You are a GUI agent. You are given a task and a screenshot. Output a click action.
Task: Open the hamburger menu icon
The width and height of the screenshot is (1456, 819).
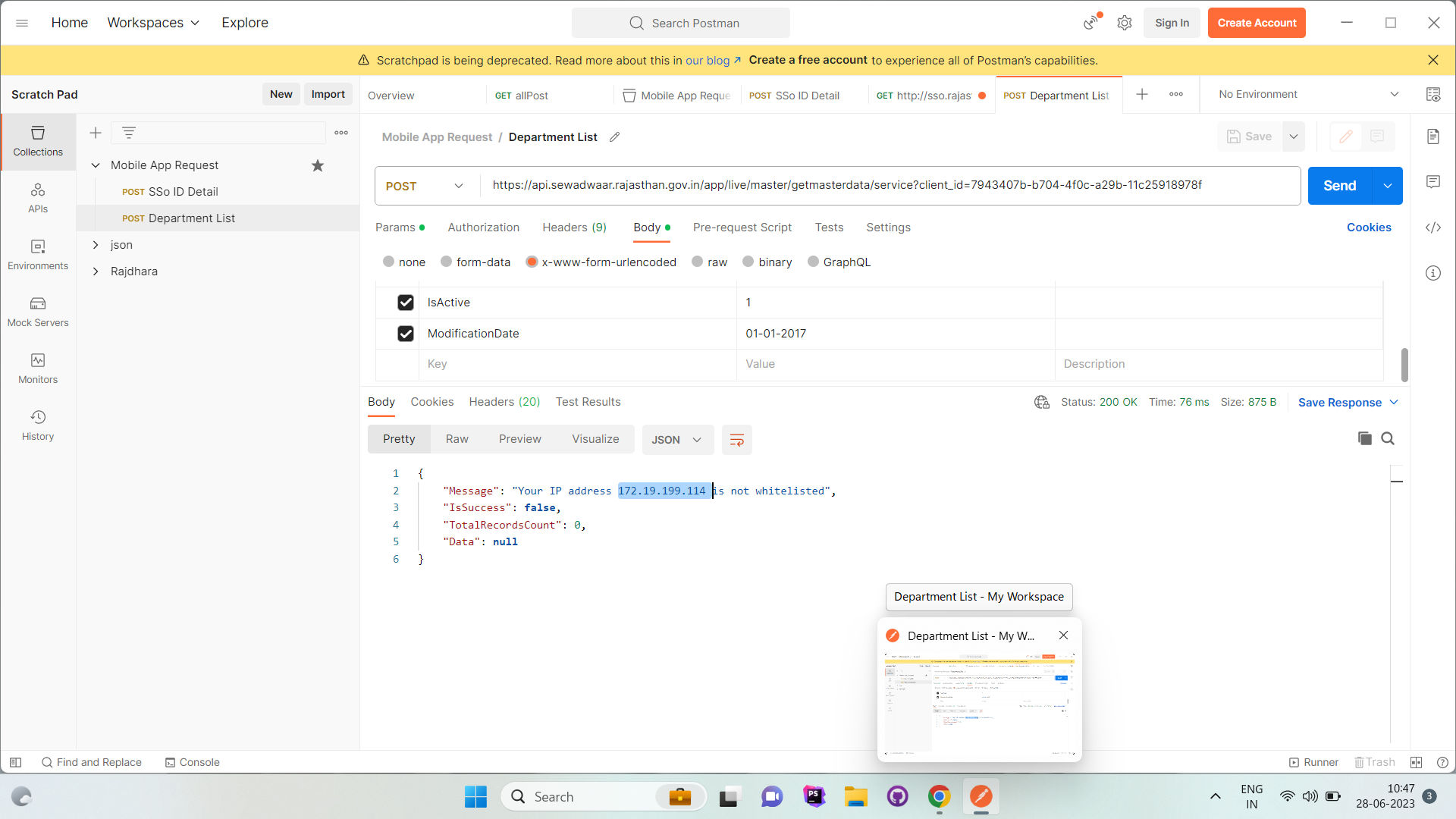point(22,23)
